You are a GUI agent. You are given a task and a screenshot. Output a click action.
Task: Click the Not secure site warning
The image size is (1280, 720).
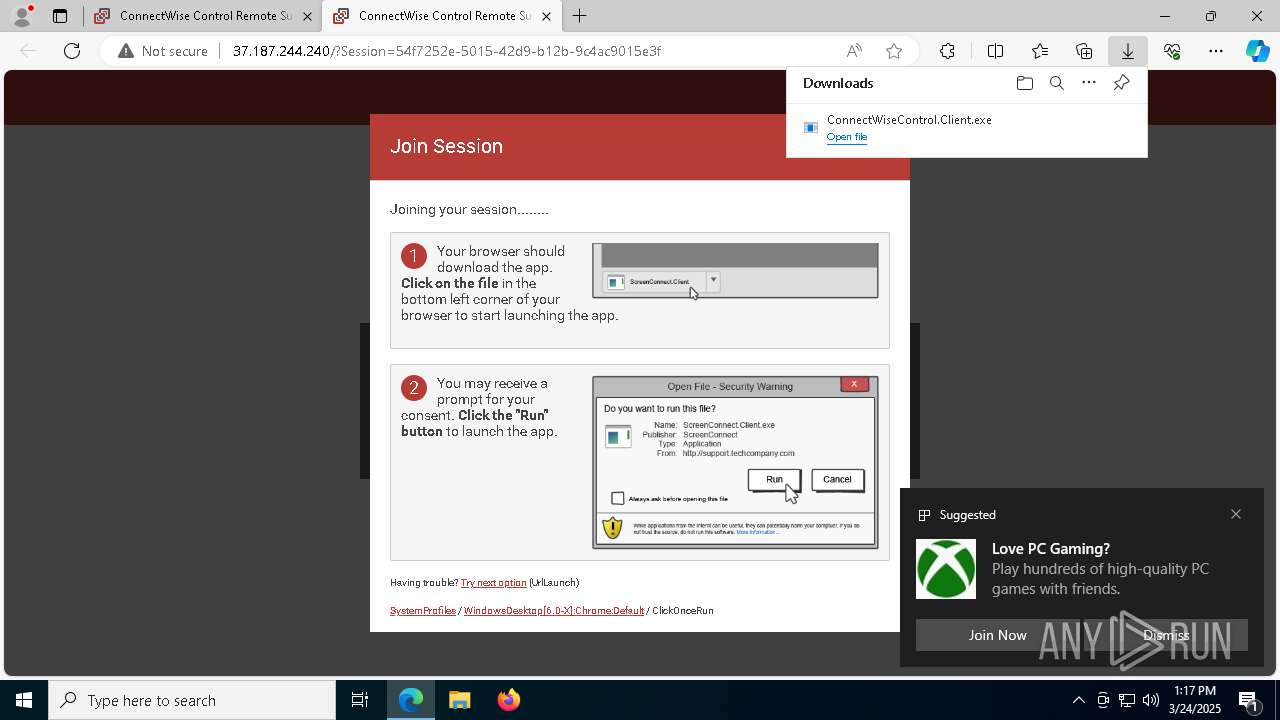tap(163, 51)
